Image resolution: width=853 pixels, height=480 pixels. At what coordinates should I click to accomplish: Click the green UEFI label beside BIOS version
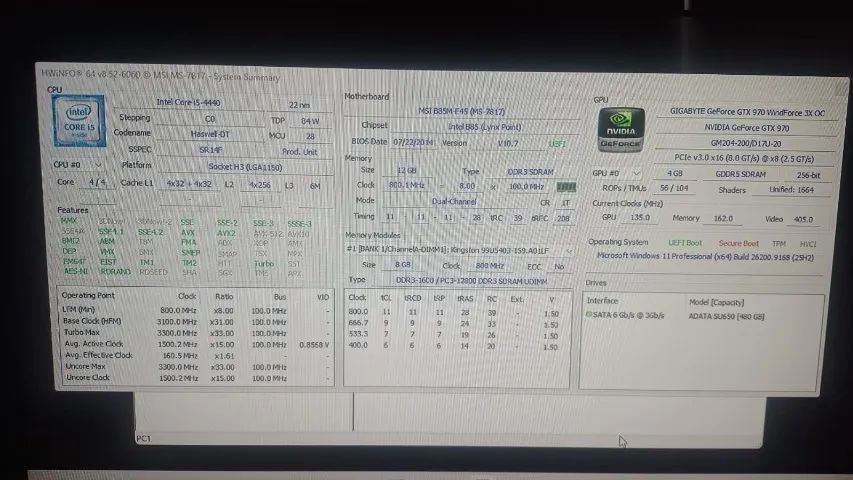[x=557, y=144]
